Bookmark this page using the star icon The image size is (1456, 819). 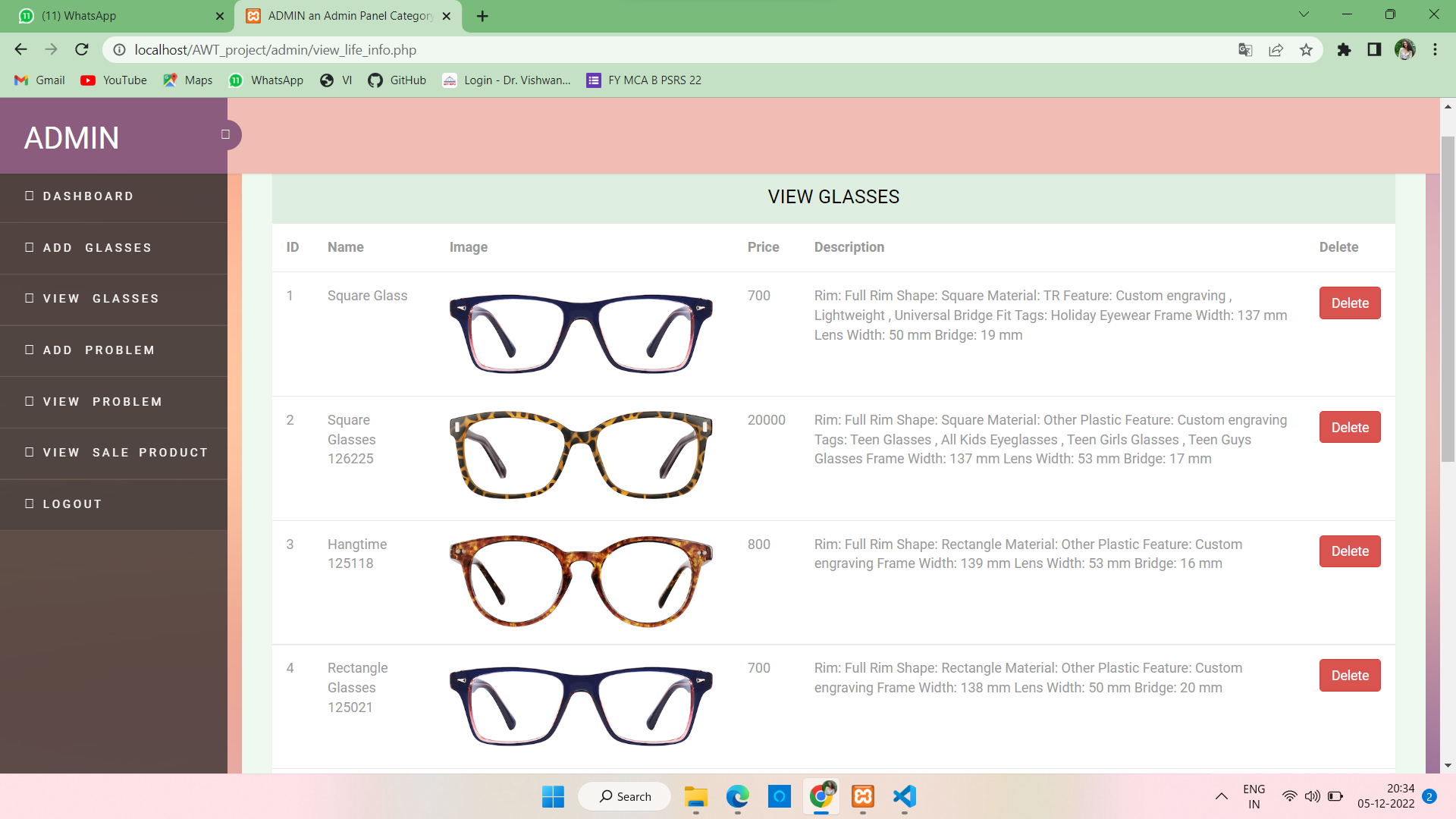[x=1306, y=49]
